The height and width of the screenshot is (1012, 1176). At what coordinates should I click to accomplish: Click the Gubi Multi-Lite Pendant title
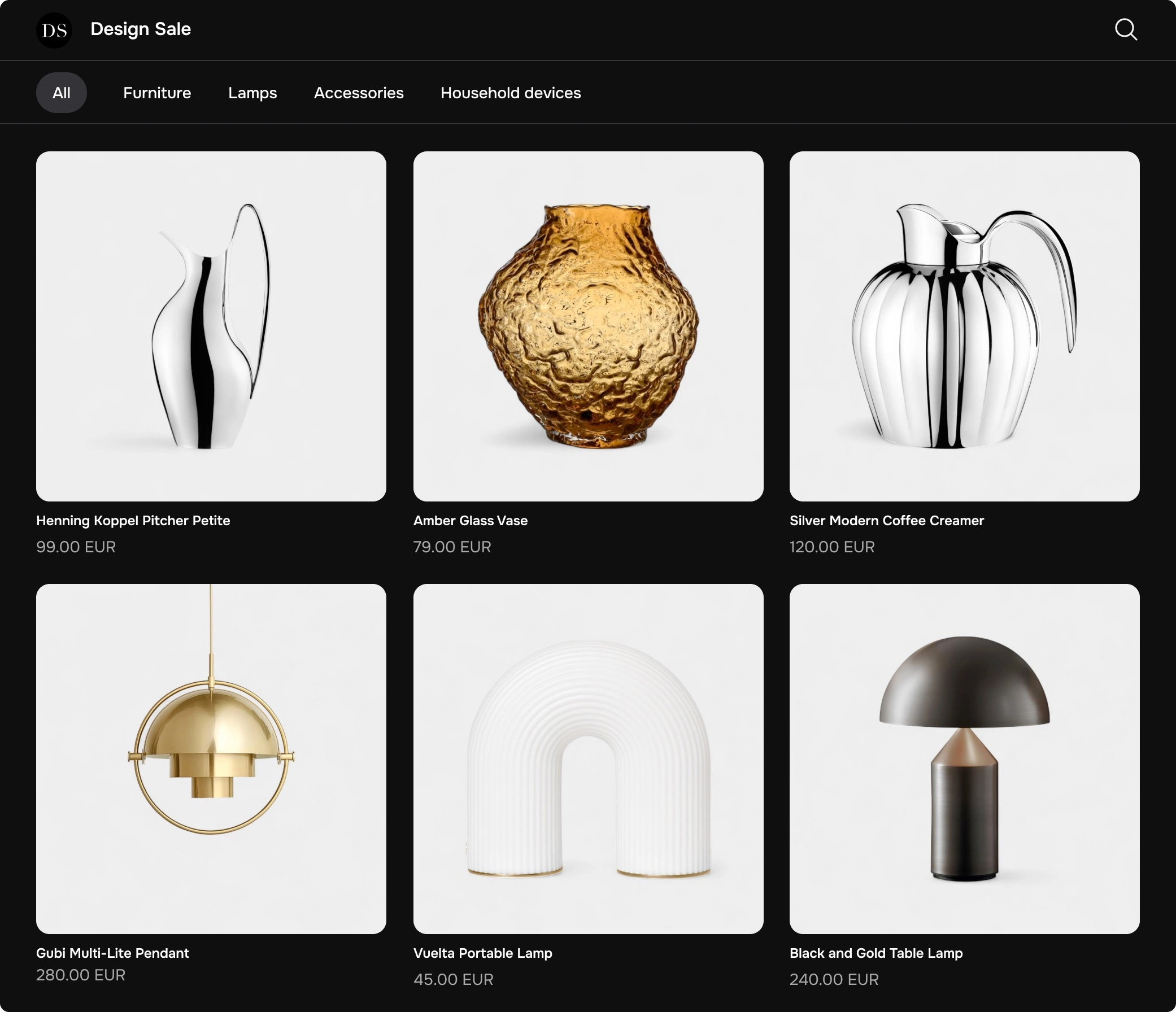pos(112,953)
